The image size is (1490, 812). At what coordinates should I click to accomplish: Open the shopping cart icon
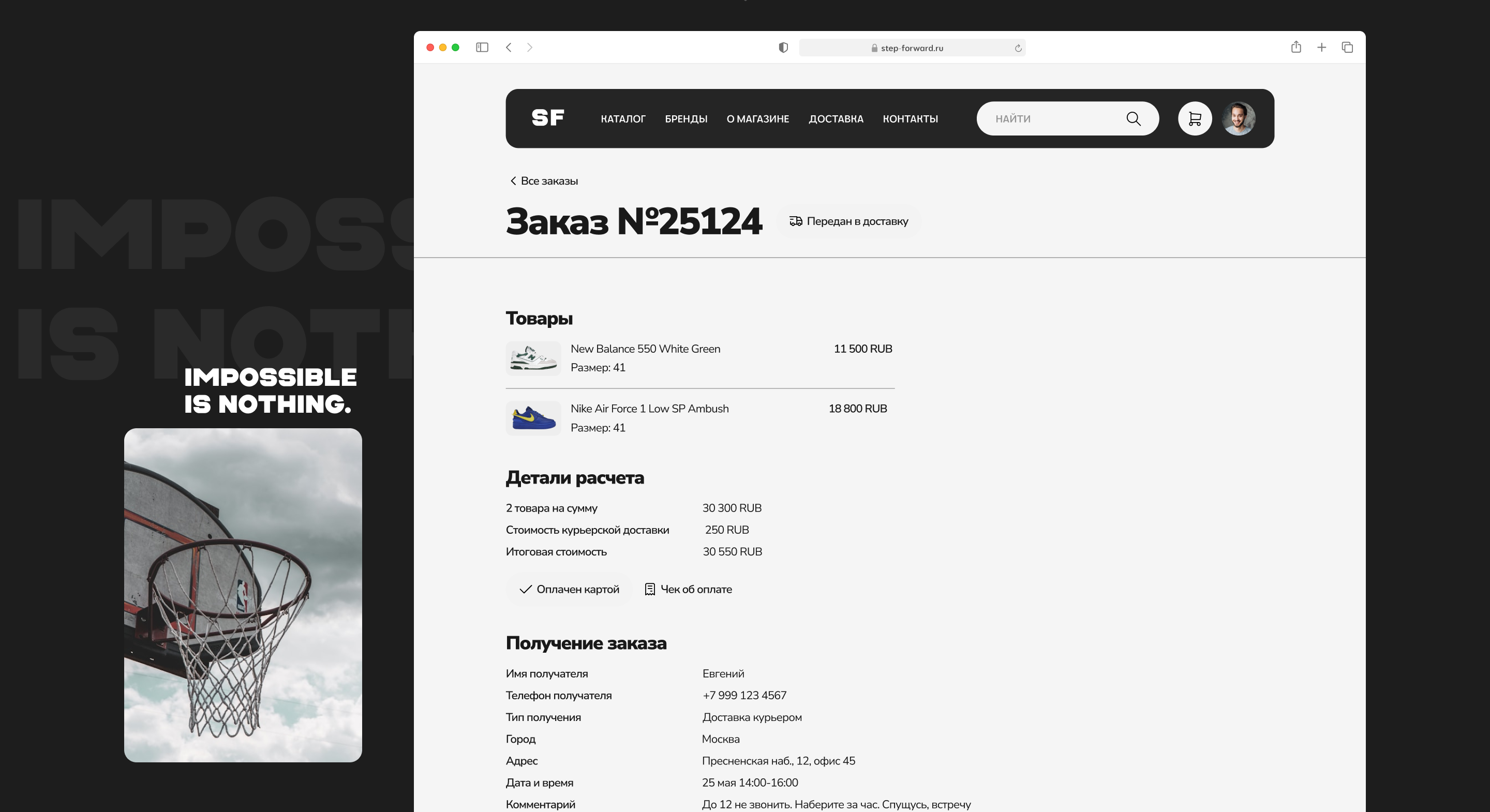click(1195, 118)
